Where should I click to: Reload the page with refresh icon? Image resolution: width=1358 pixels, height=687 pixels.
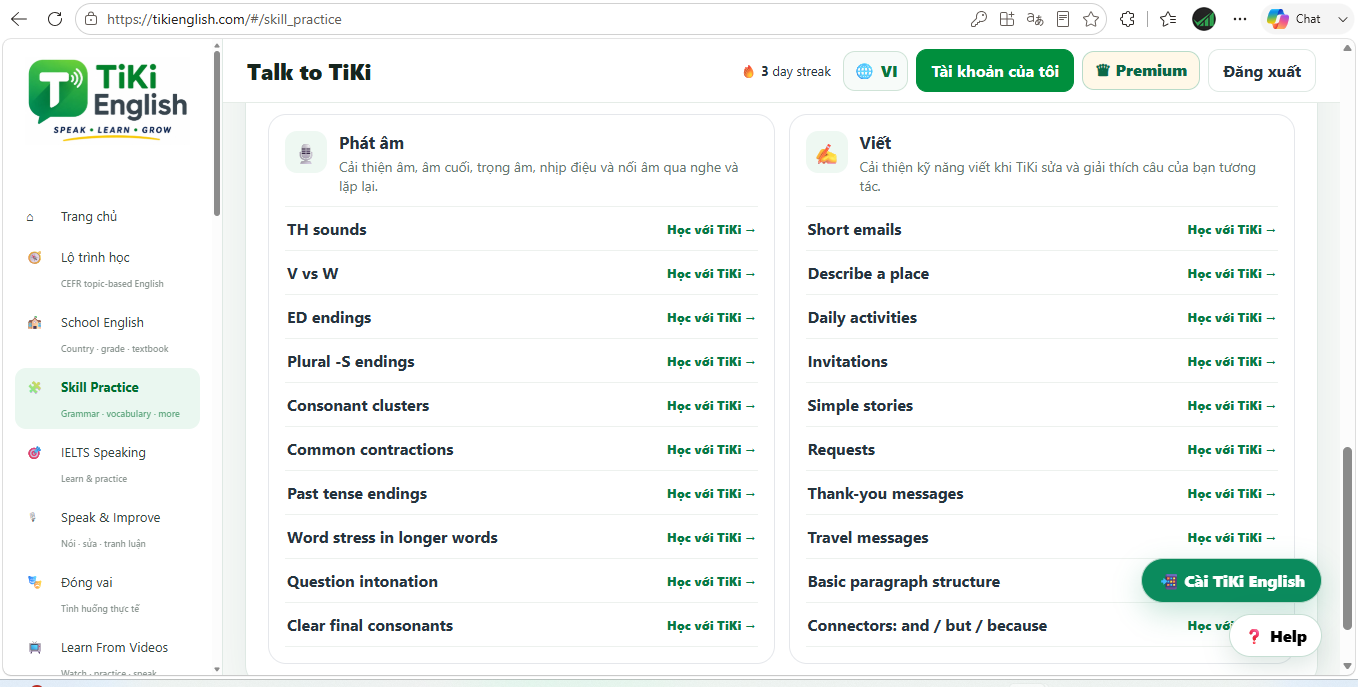pos(55,19)
